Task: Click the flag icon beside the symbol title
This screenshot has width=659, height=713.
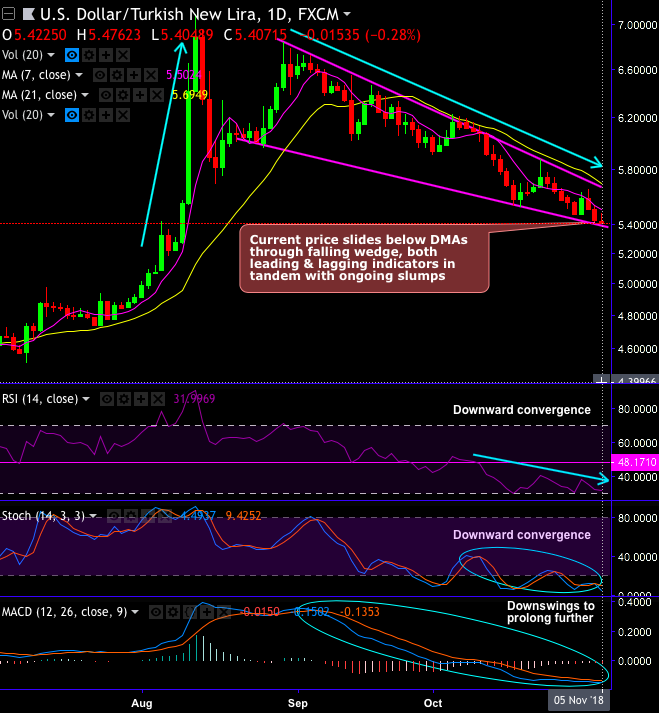Action: pyautogui.click(x=29, y=15)
